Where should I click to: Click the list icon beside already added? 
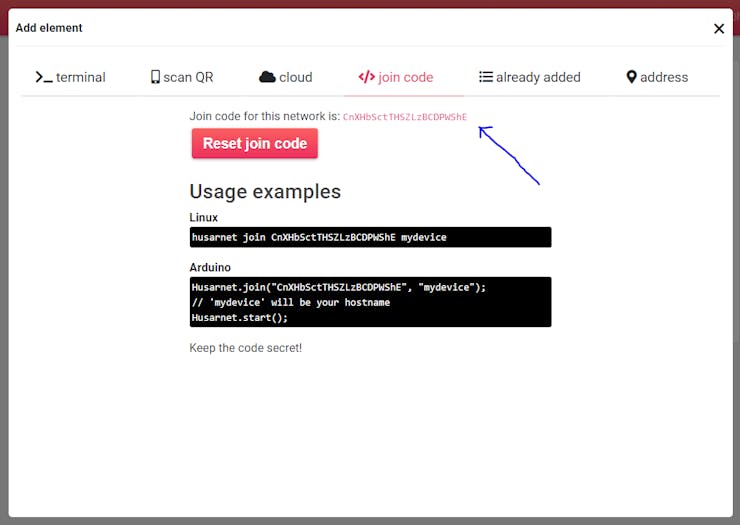[x=486, y=77]
